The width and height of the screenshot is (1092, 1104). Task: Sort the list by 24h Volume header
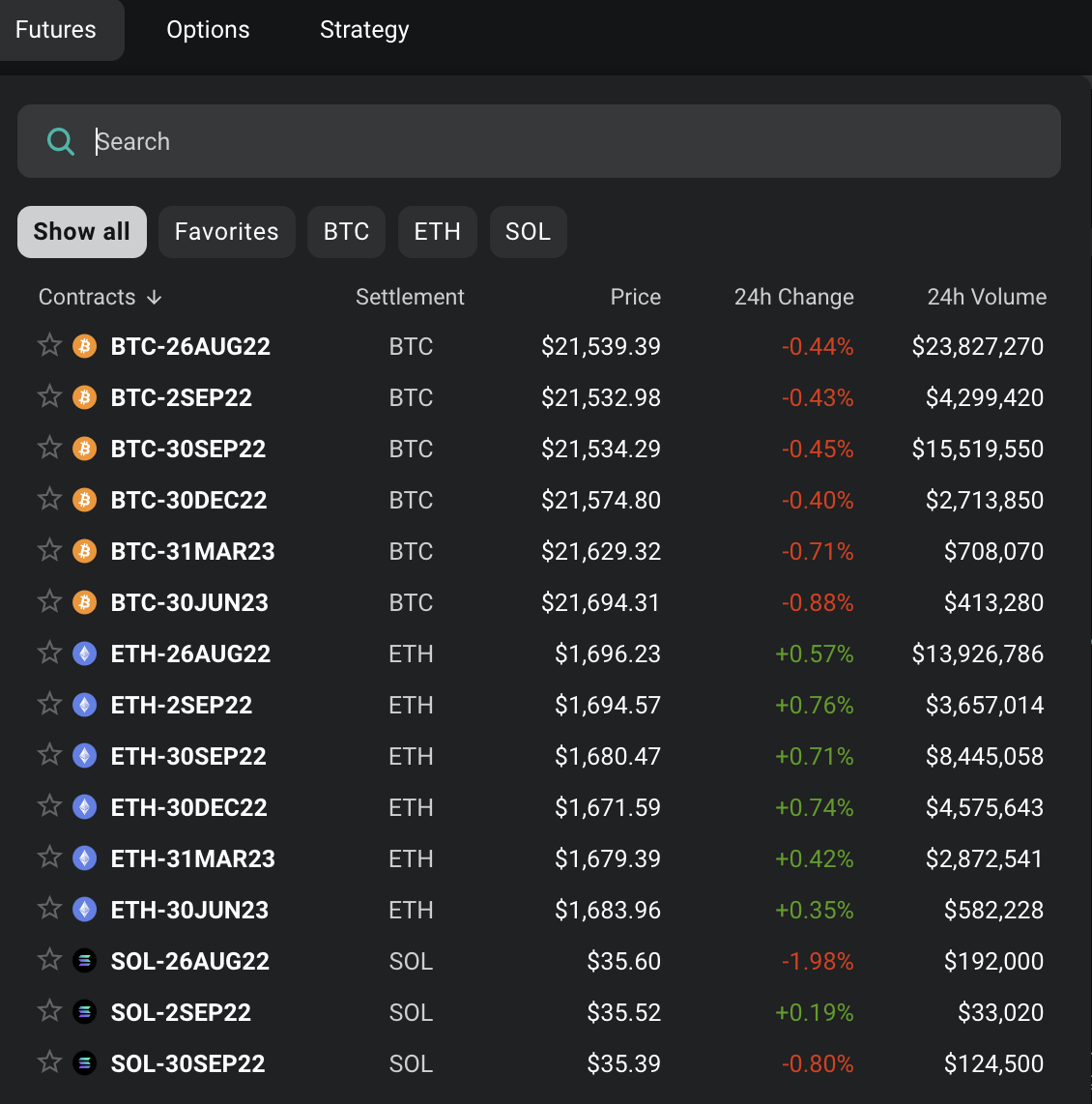click(x=987, y=297)
